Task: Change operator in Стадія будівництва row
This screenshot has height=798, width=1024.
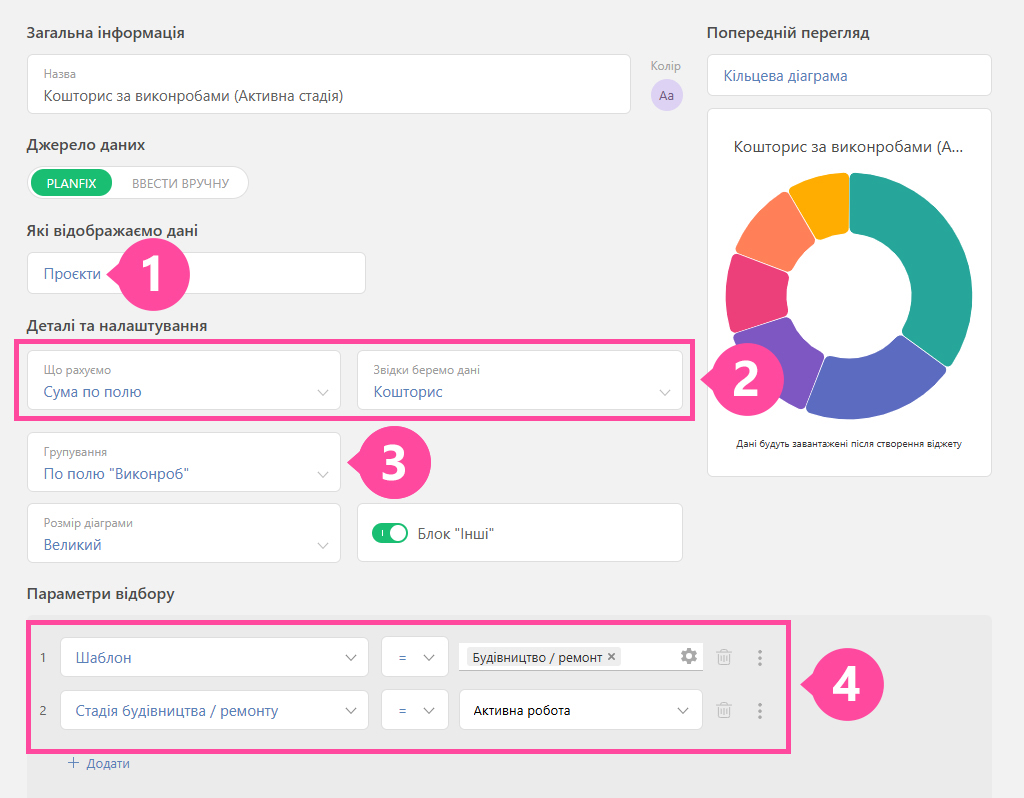Action: pos(415,710)
